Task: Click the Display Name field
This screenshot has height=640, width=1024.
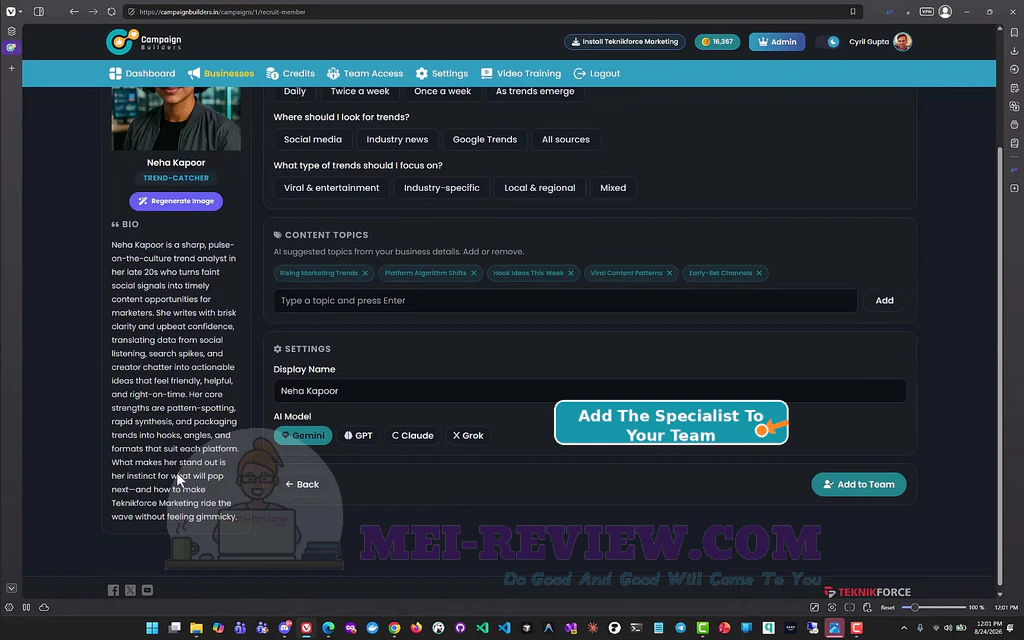Action: coord(590,391)
